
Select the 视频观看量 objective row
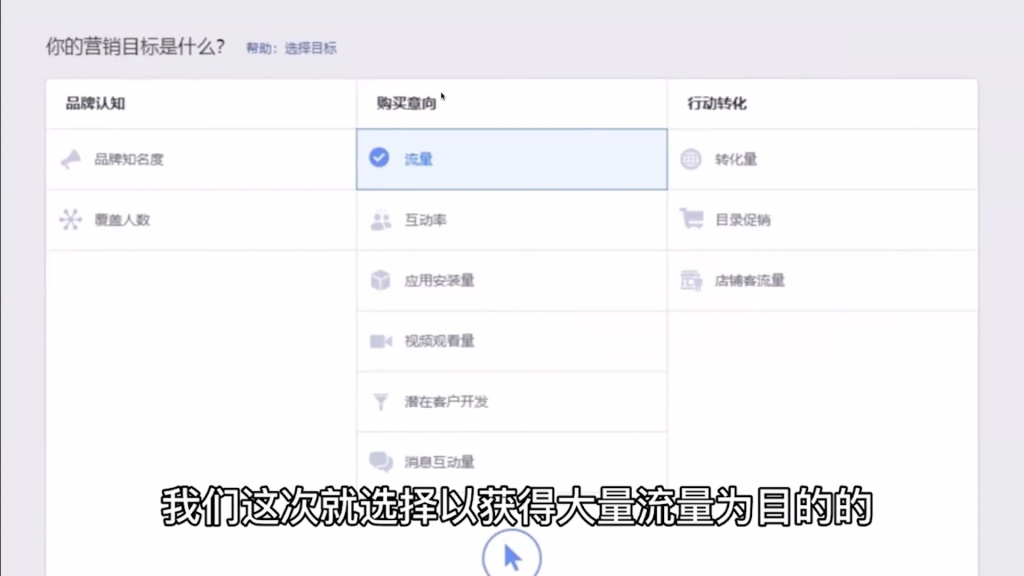click(x=440, y=340)
